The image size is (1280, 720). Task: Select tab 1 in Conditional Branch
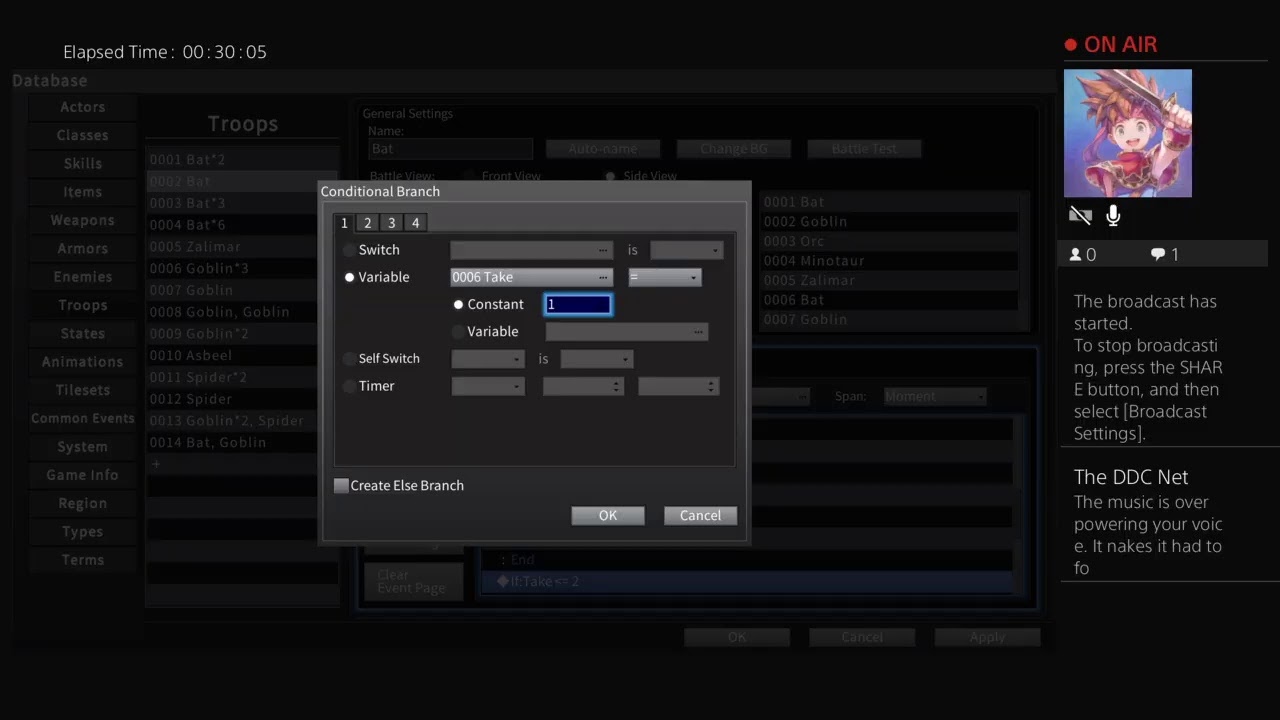click(344, 223)
